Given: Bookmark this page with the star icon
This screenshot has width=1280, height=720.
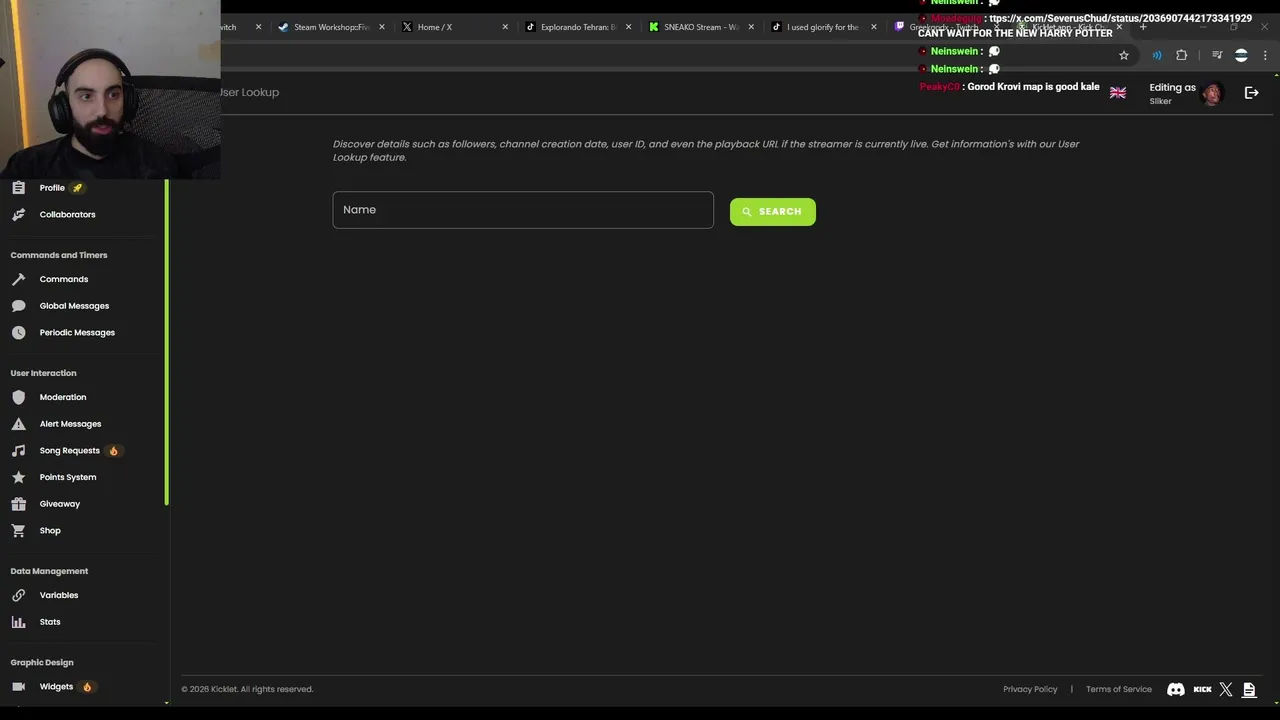Looking at the screenshot, I should click(1124, 56).
